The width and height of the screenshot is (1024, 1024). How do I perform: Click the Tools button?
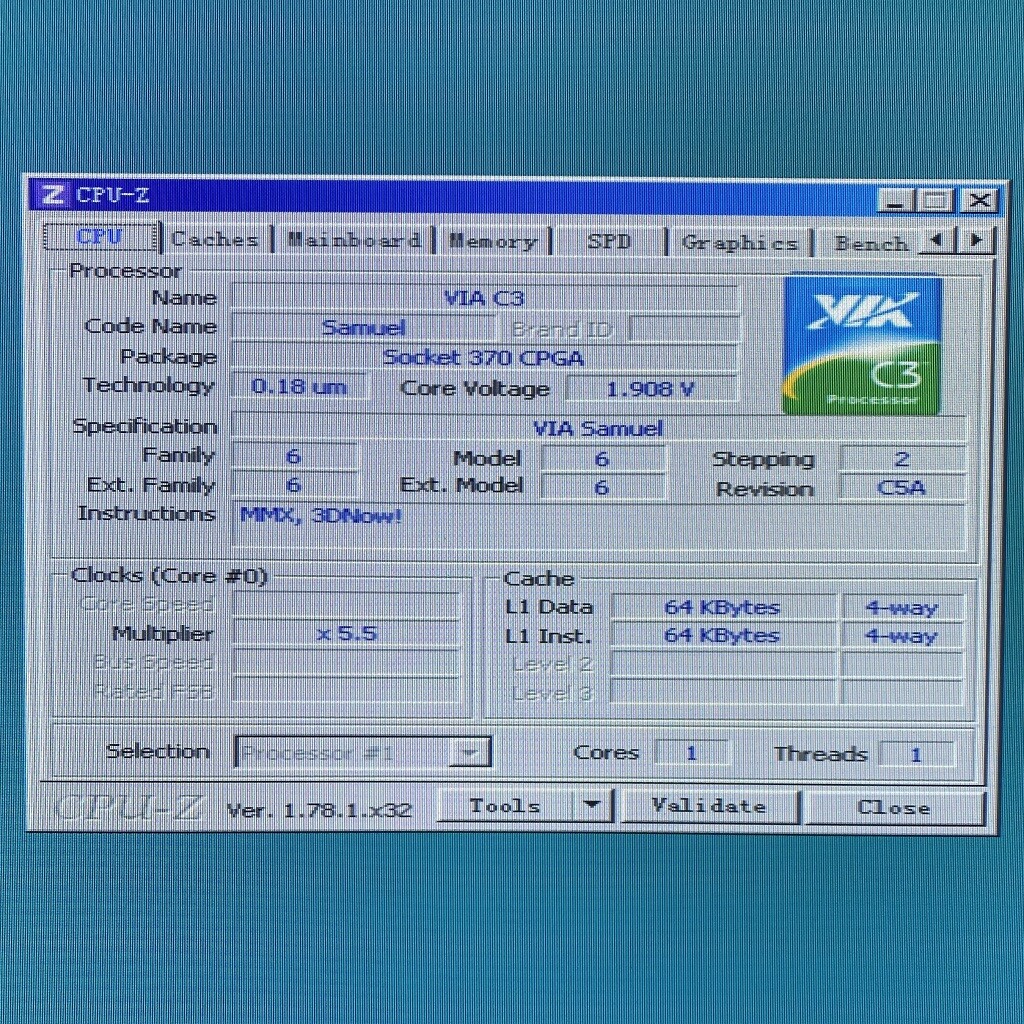click(x=505, y=805)
